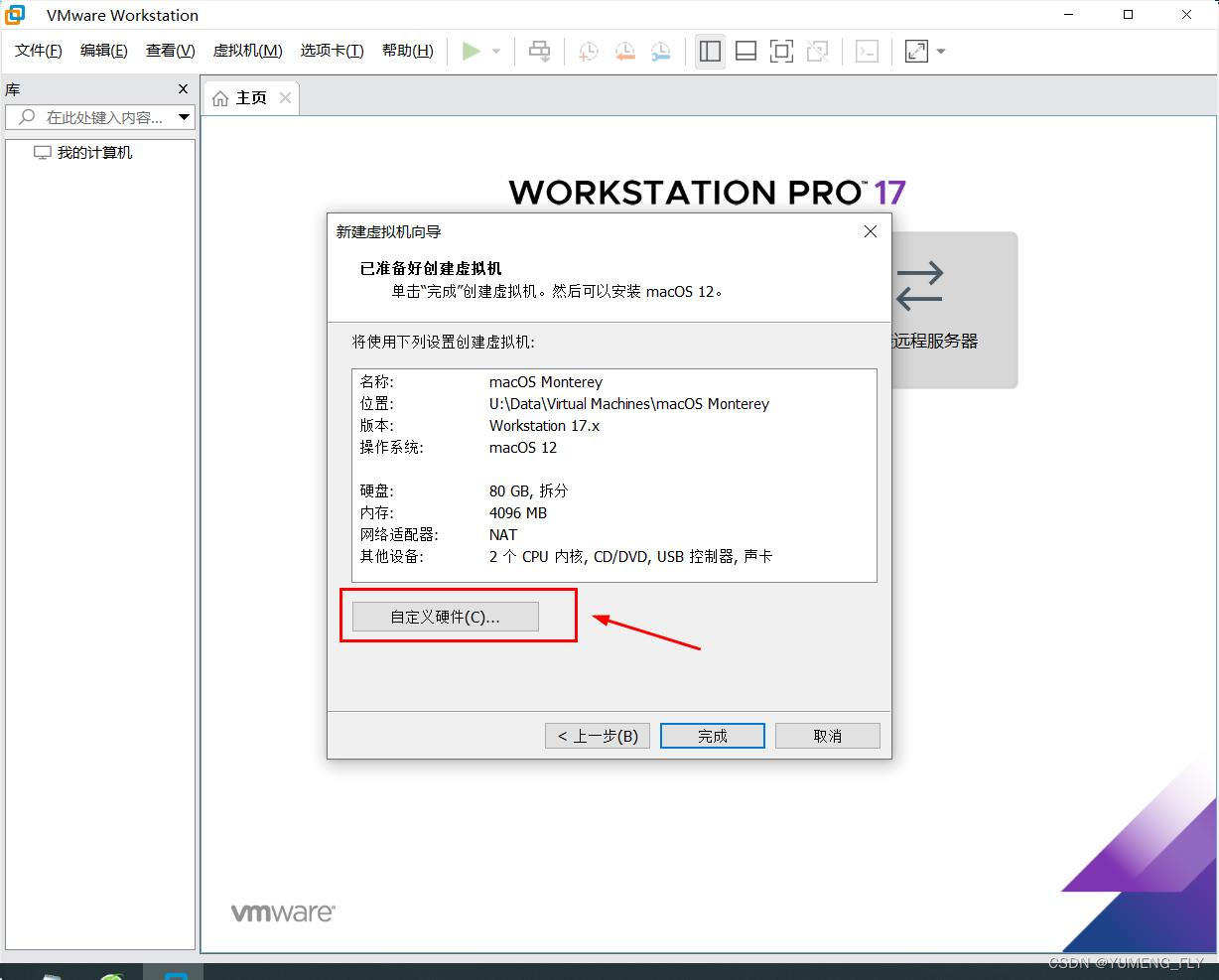The image size is (1219, 980).
Task: Open the snapshot manager wrench icon
Action: [x=660, y=52]
